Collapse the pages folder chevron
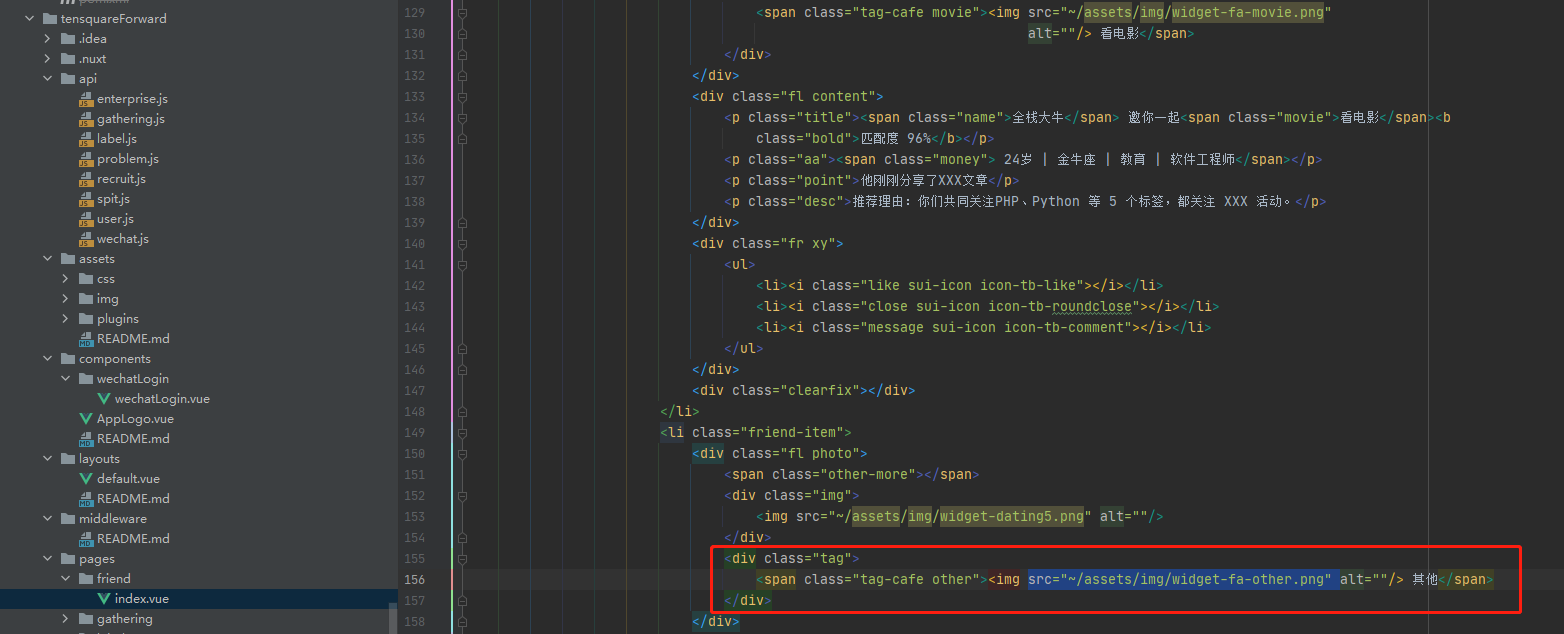Viewport: 1564px width, 634px height. click(48, 559)
